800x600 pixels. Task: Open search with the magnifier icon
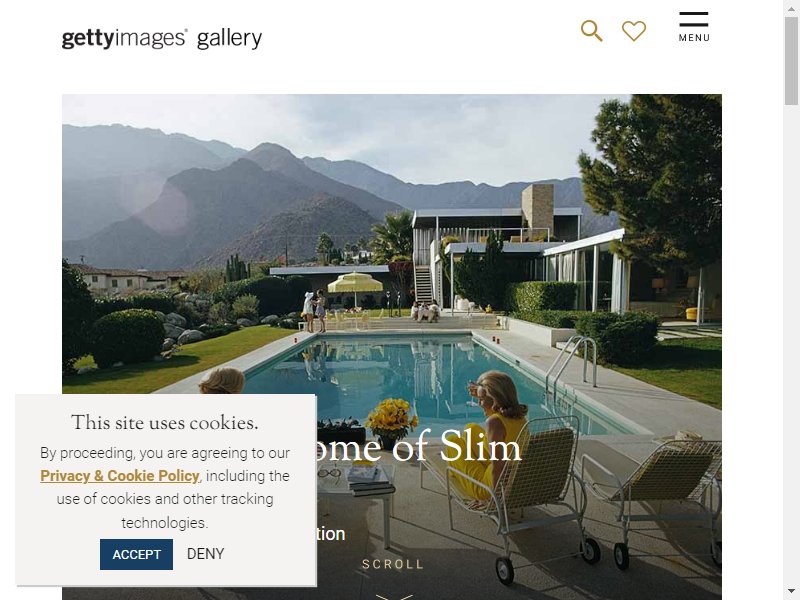[x=591, y=31]
